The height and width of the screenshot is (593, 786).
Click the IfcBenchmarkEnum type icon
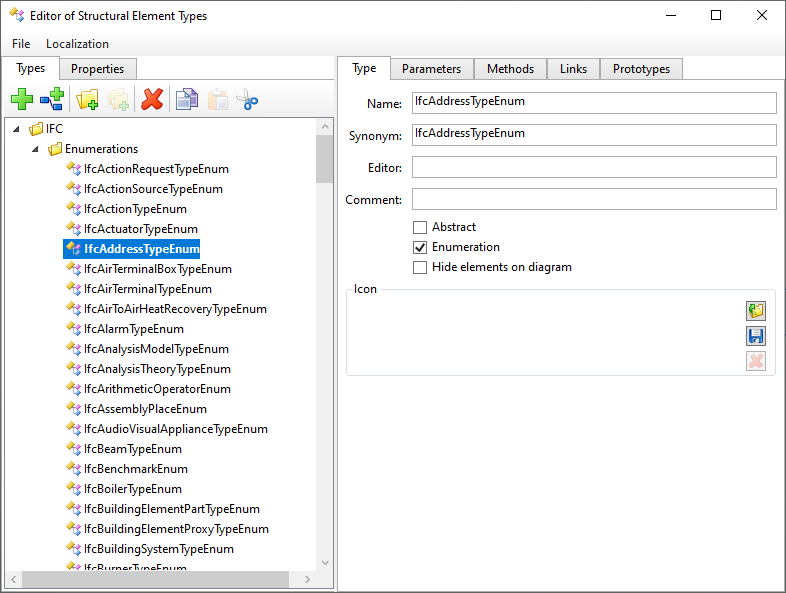point(74,469)
